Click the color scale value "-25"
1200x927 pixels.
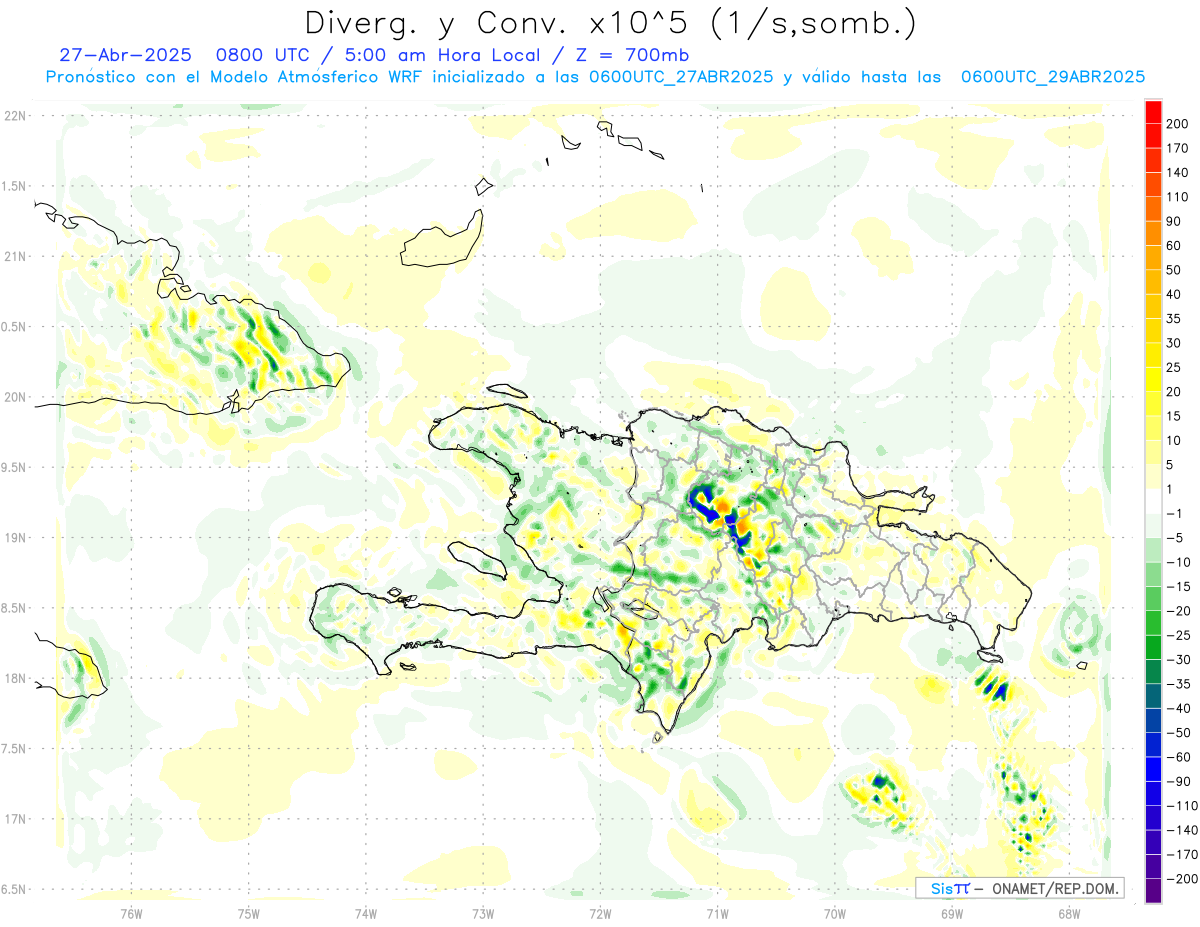click(x=1178, y=635)
